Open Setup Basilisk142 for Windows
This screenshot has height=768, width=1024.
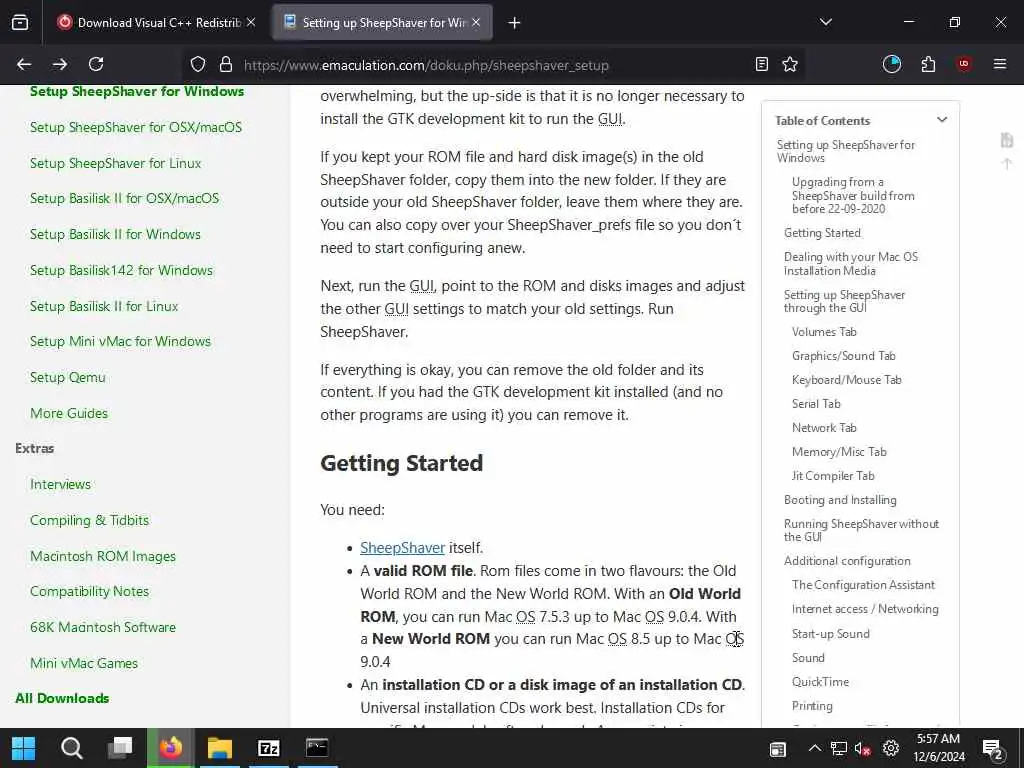point(121,270)
